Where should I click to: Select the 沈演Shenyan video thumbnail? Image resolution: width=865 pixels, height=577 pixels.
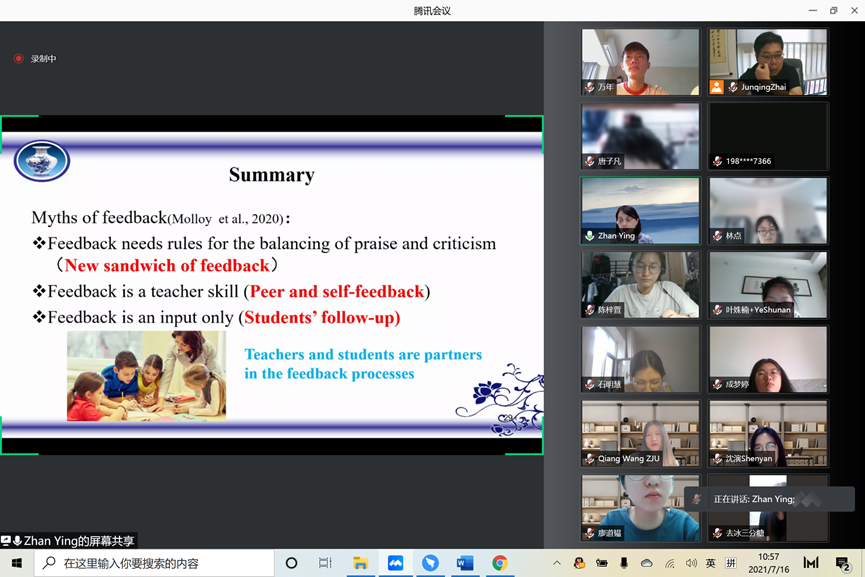click(768, 433)
